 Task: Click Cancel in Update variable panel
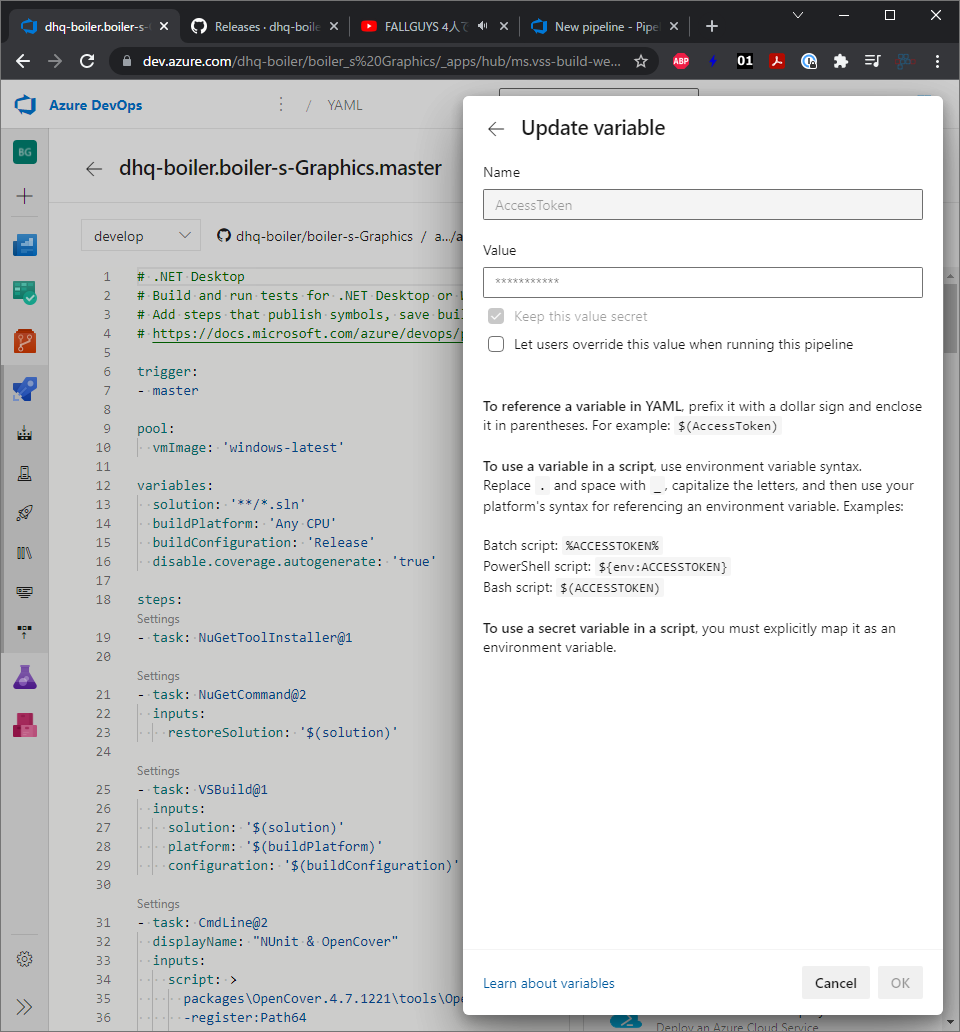click(x=836, y=983)
